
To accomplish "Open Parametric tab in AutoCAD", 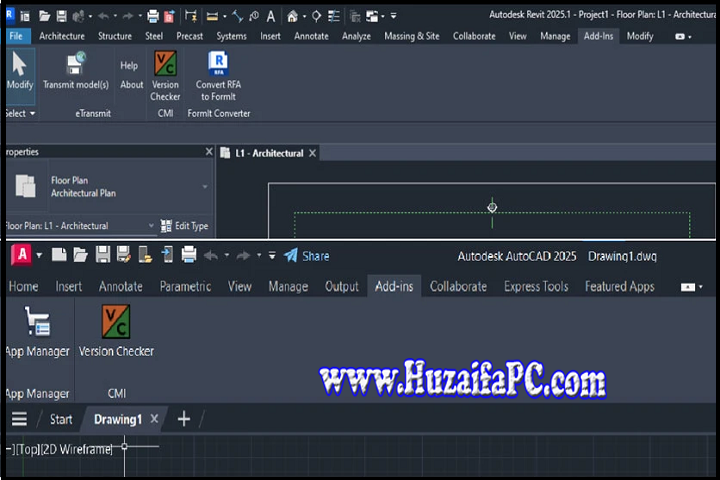I will pos(186,287).
